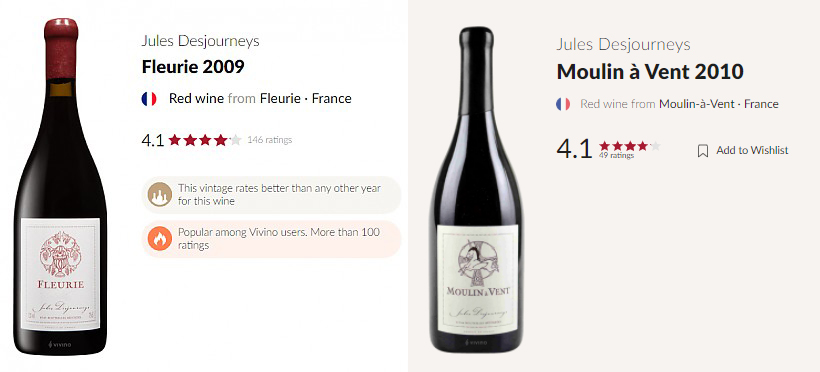Select the Moulin à Vent bottle image
This screenshot has width=820, height=372.
476,189
